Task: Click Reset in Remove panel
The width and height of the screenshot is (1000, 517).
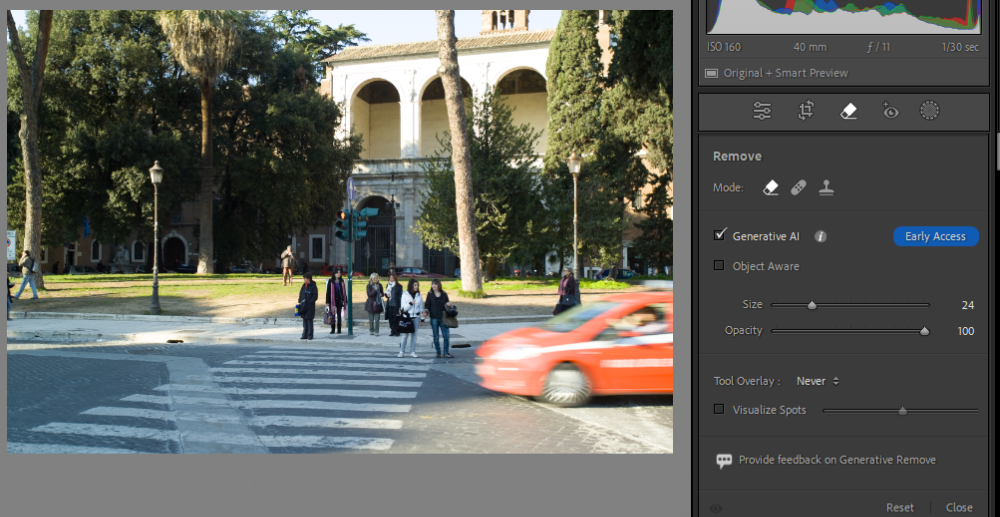Action: pos(899,507)
